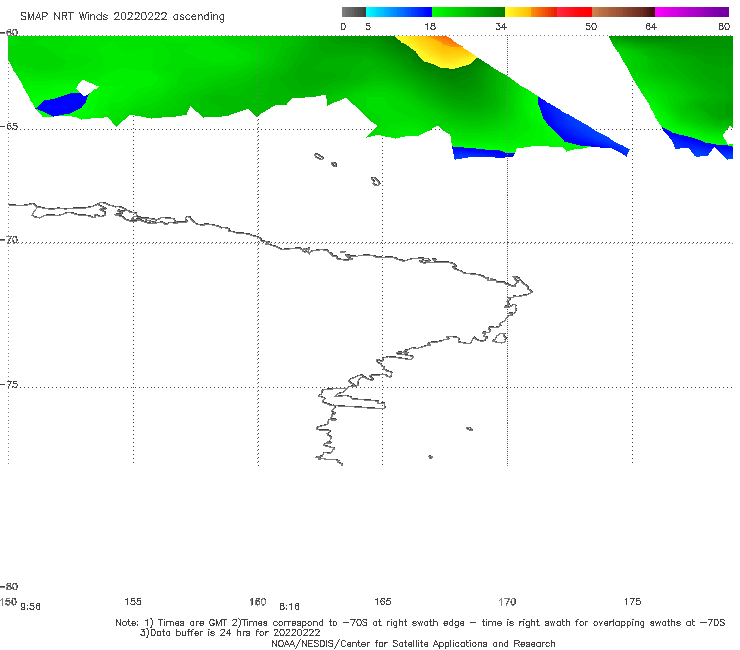Click the '18' label under the color bar
740x650 pixels.
(x=430, y=27)
